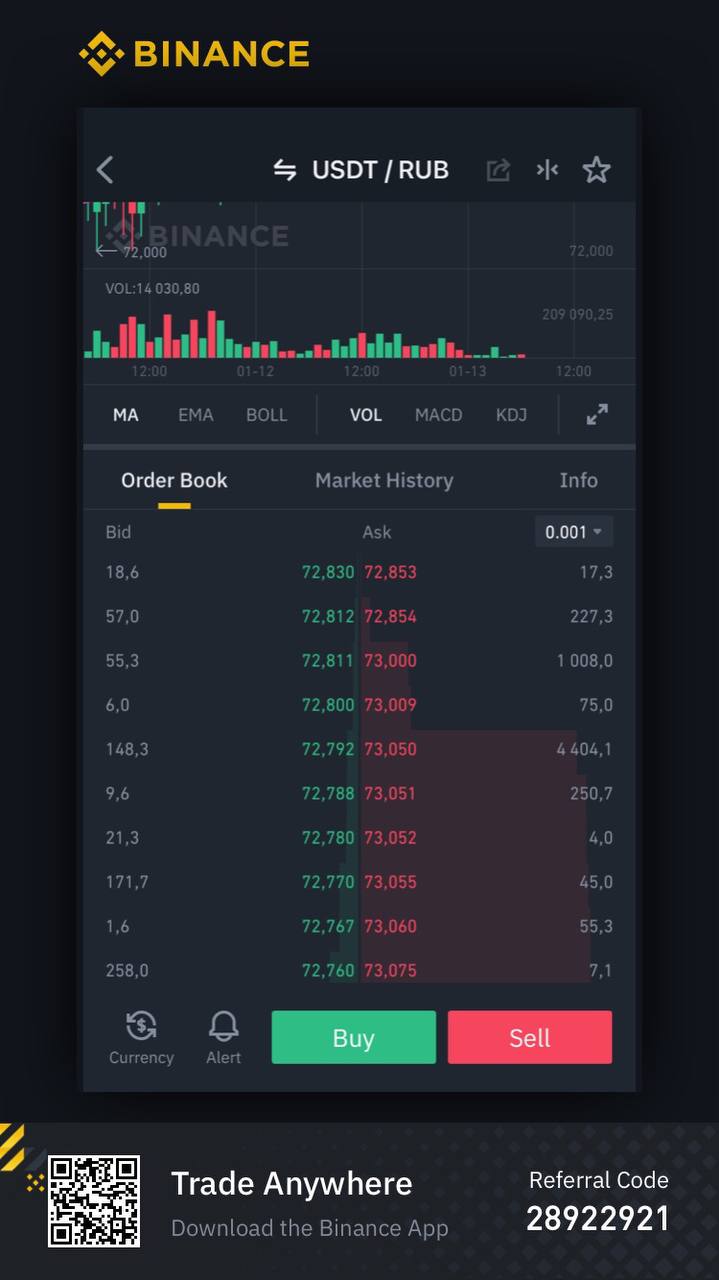Select bid price 72,812
Screen dimensions: 719x1280
[328, 617]
